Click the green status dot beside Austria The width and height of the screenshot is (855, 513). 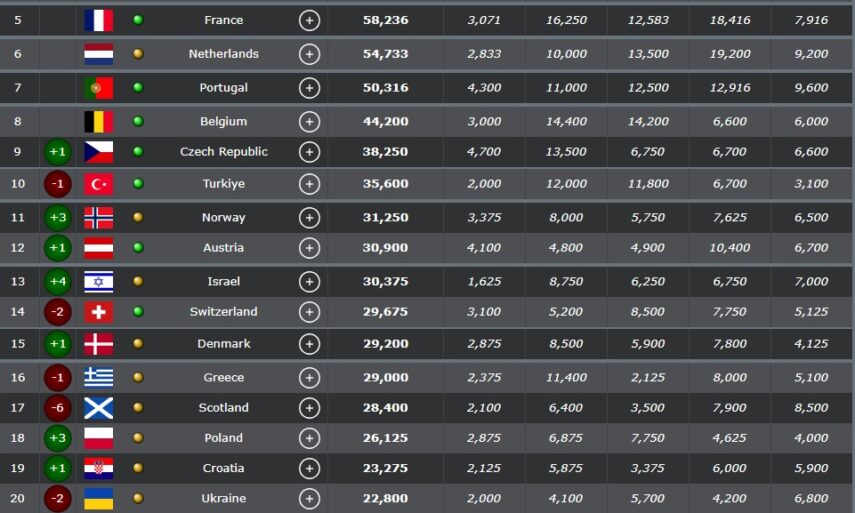click(x=138, y=248)
